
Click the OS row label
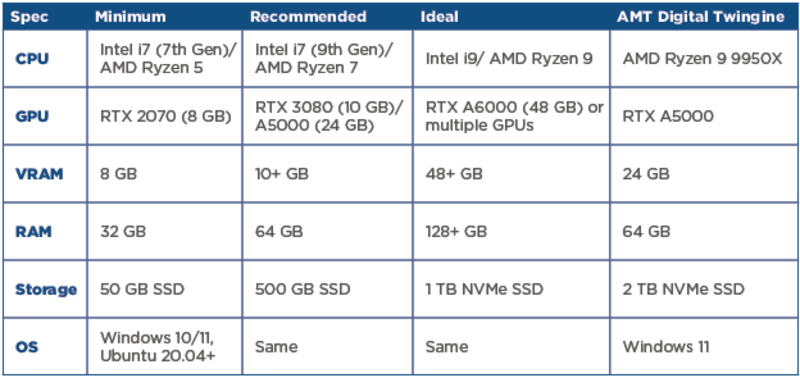[27, 347]
